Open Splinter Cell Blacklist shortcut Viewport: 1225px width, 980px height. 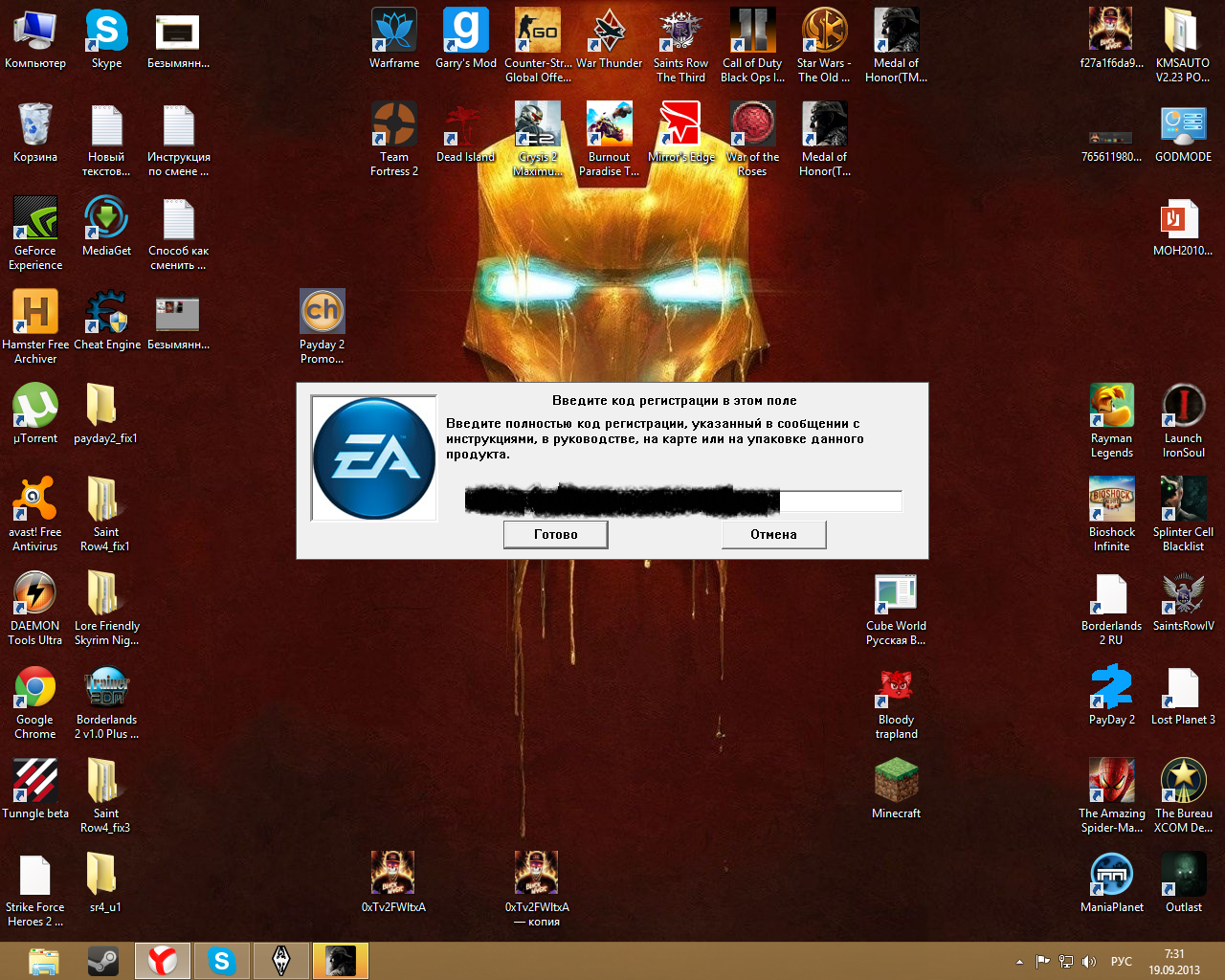[x=1183, y=515]
